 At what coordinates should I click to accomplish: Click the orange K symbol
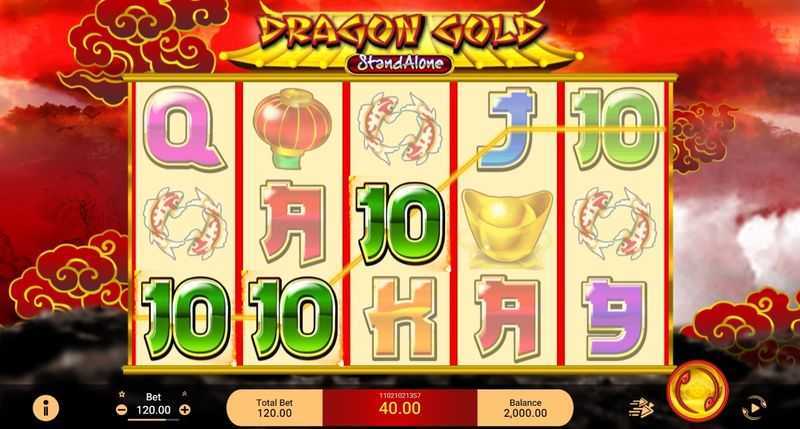click(400, 319)
